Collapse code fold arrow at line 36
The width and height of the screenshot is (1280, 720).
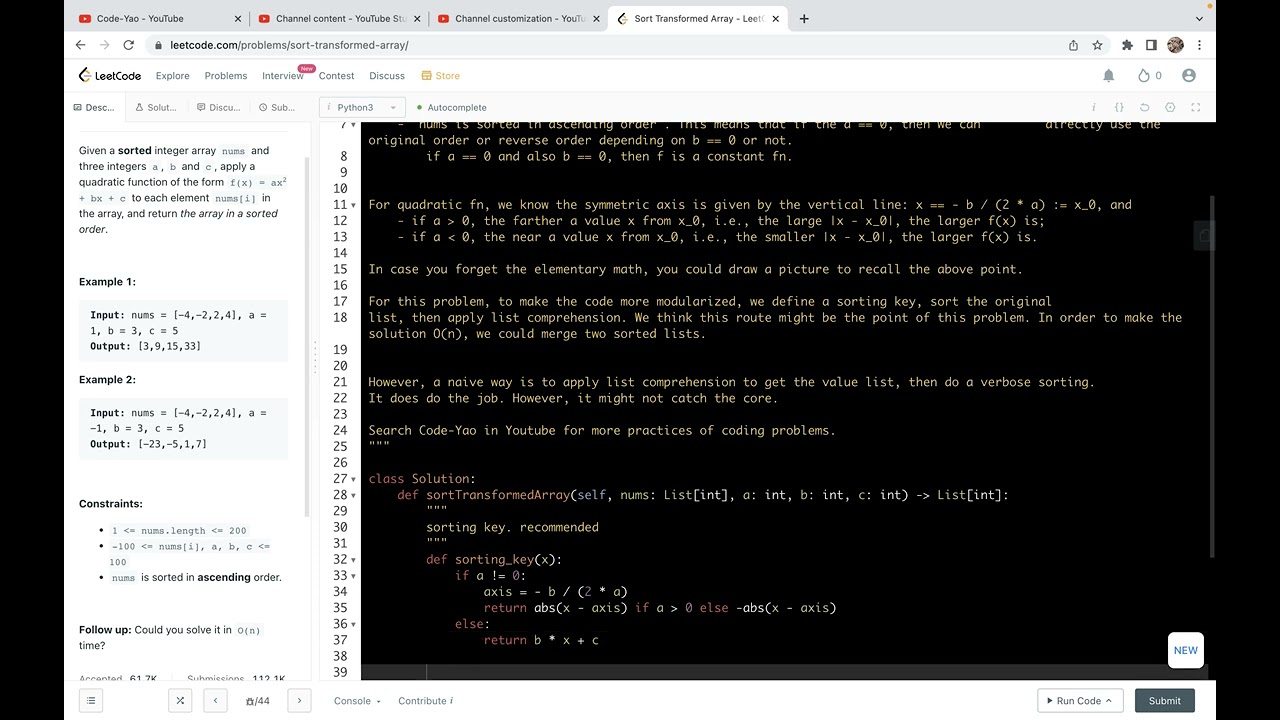(x=353, y=624)
